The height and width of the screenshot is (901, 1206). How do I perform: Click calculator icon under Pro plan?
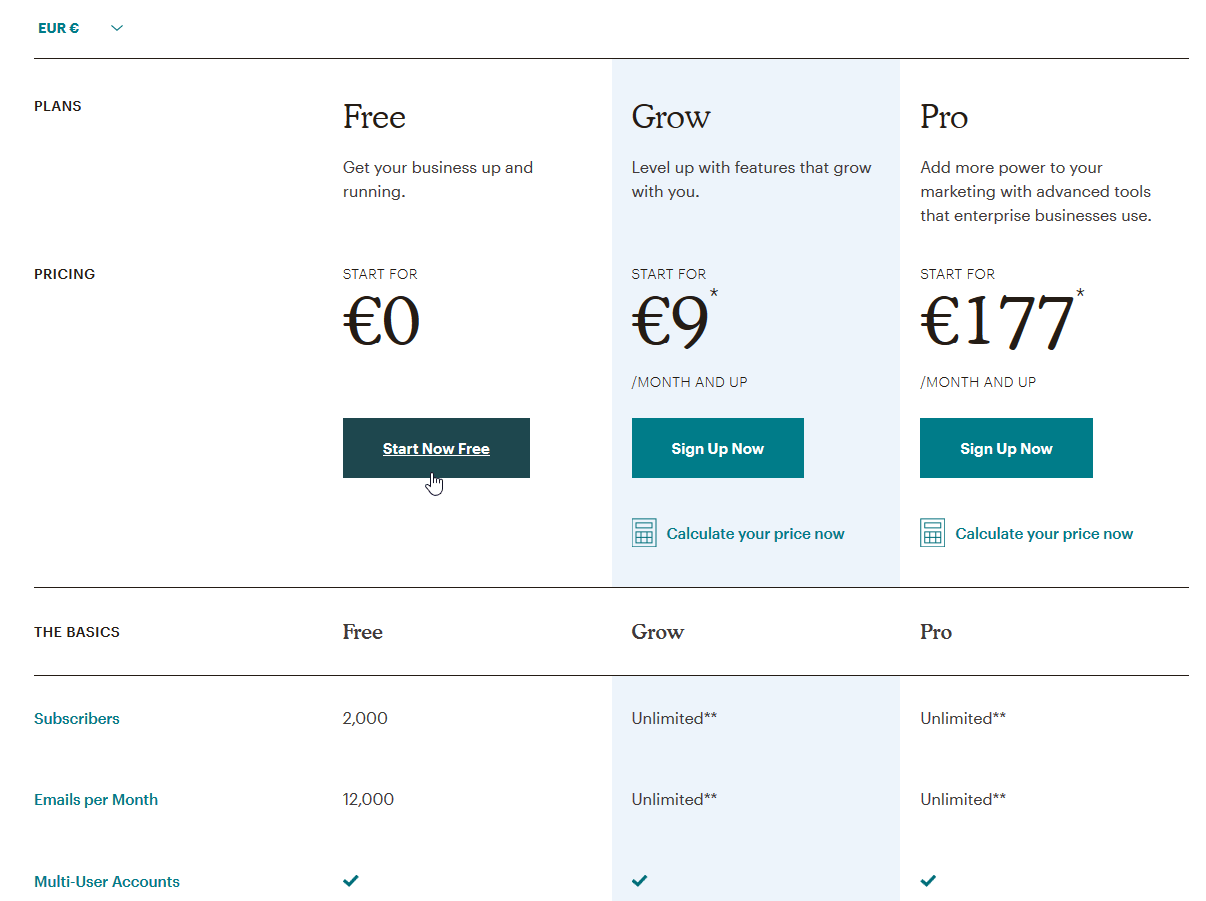tap(932, 533)
